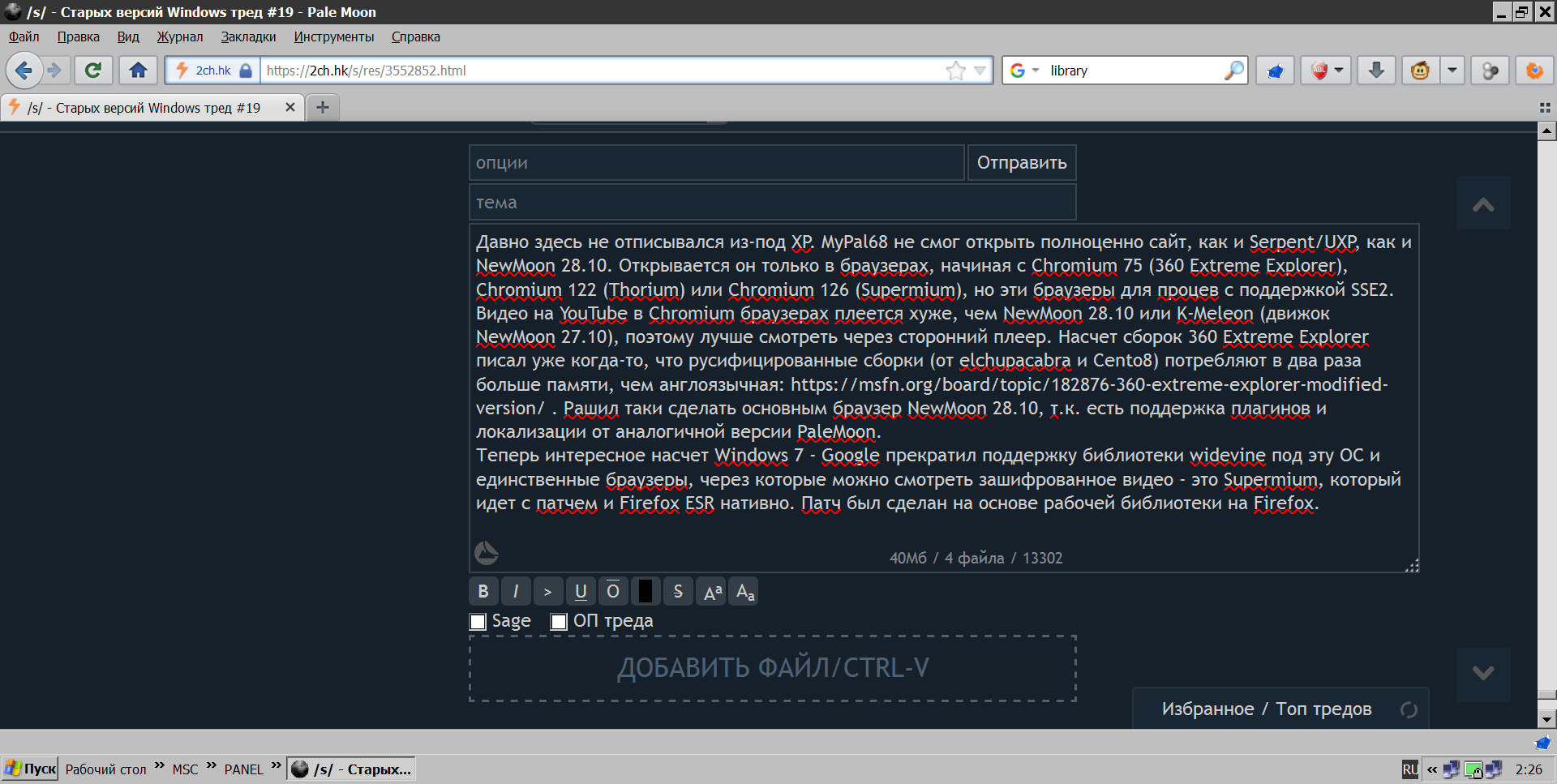1557x784 pixels.
Task: Click into the тема input field
Action: (x=773, y=203)
